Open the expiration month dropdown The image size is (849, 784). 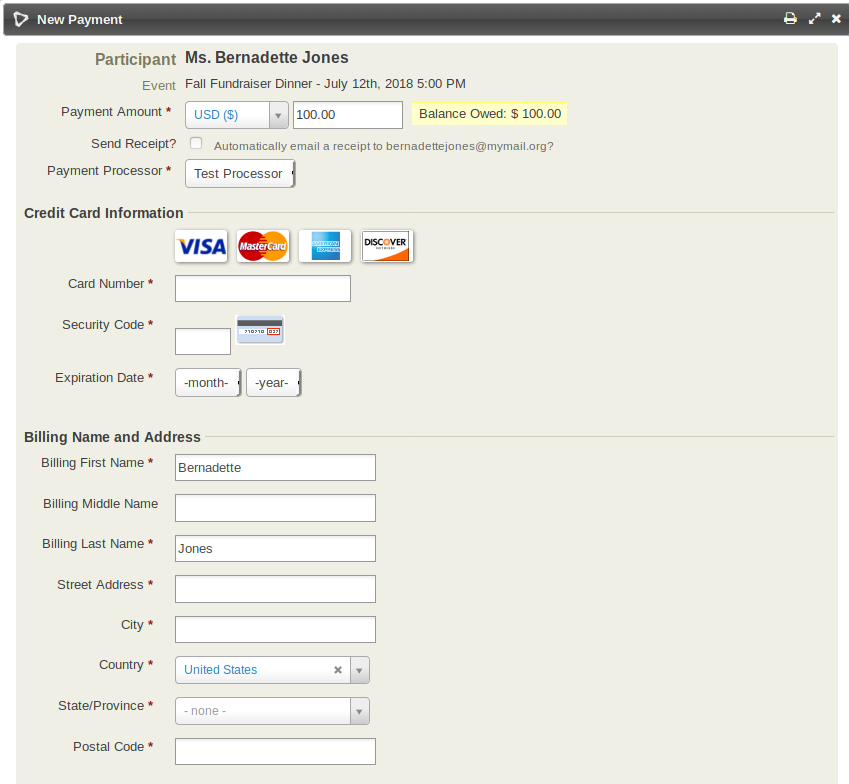tap(207, 382)
